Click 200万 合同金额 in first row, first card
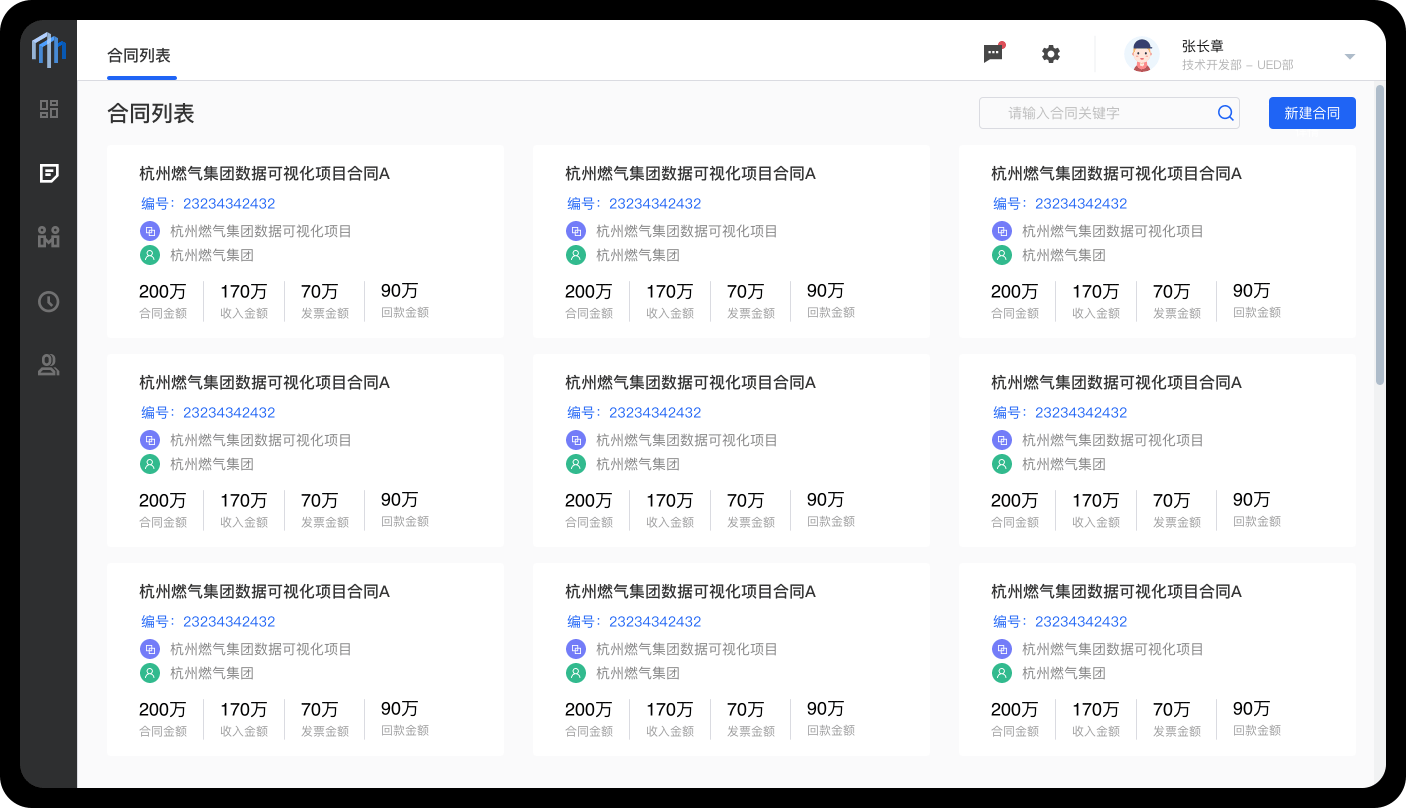Image resolution: width=1406 pixels, height=808 pixels. tap(163, 300)
